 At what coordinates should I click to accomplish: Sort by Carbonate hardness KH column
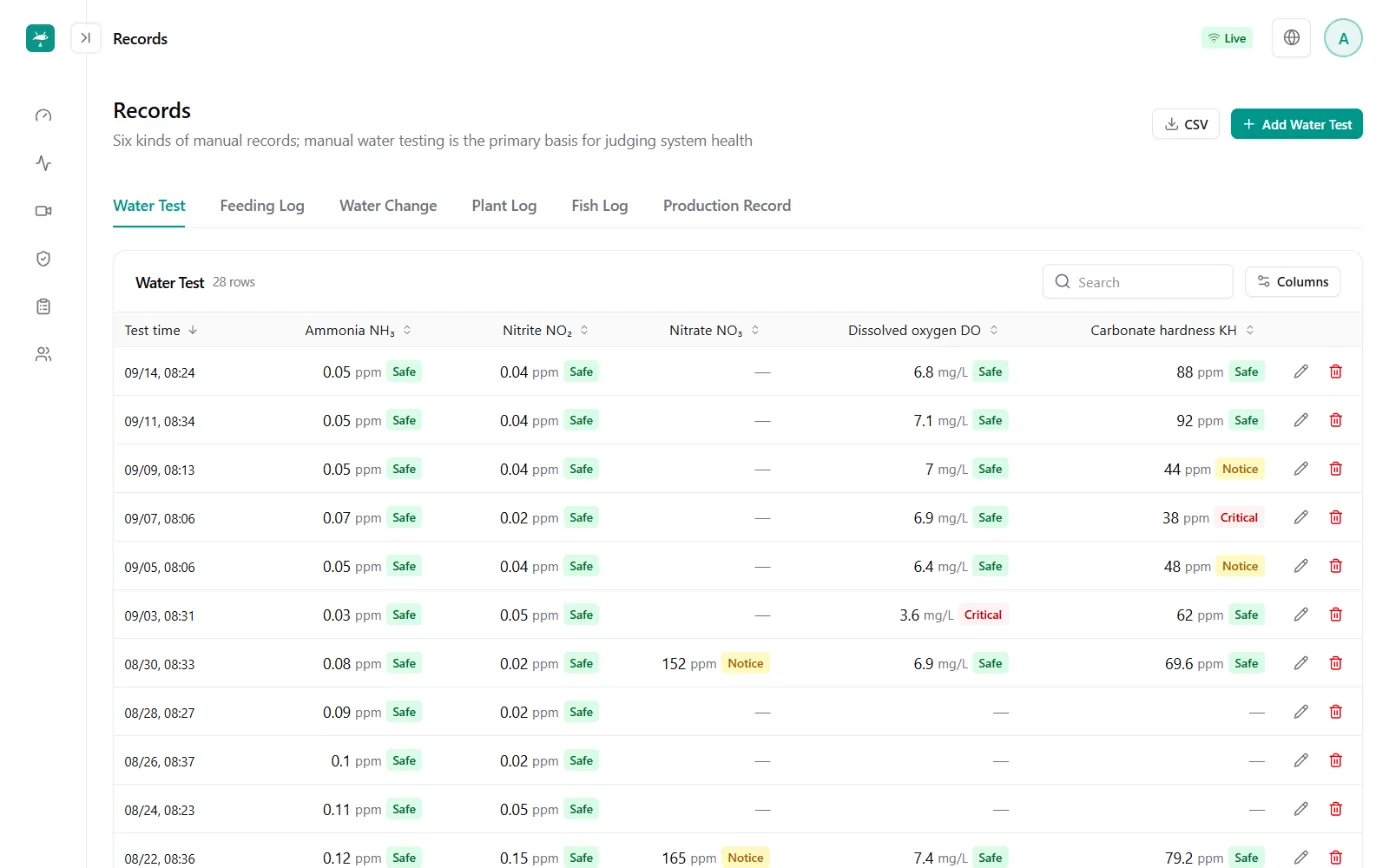1172,330
